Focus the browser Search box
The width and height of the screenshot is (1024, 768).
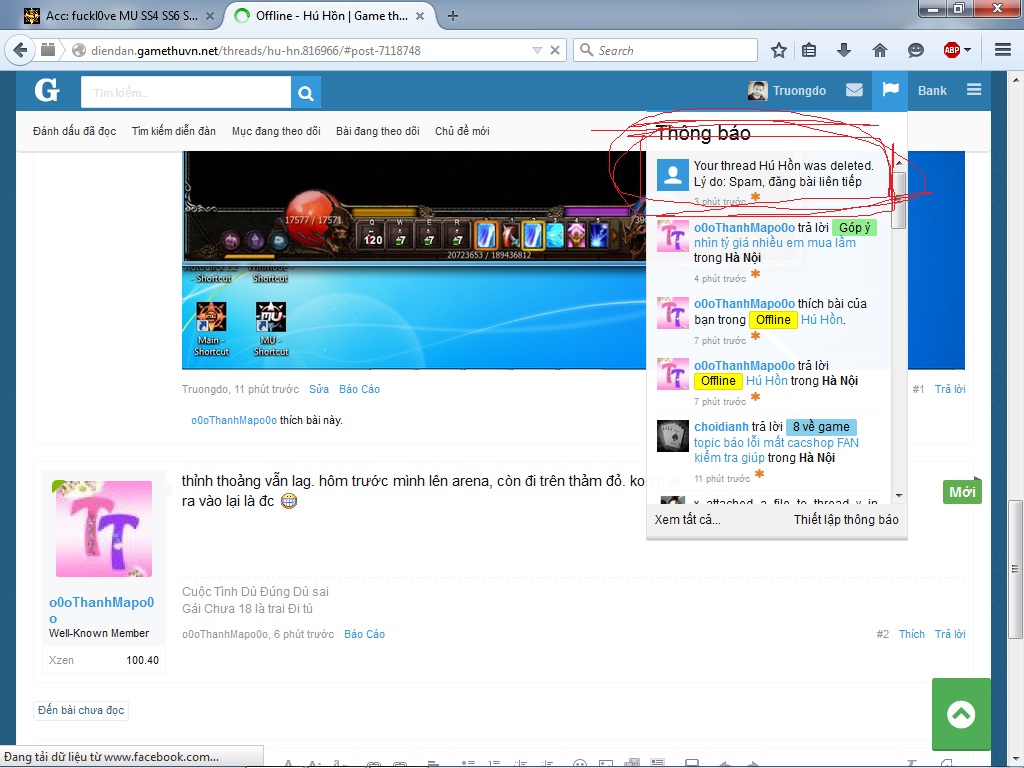coord(665,50)
